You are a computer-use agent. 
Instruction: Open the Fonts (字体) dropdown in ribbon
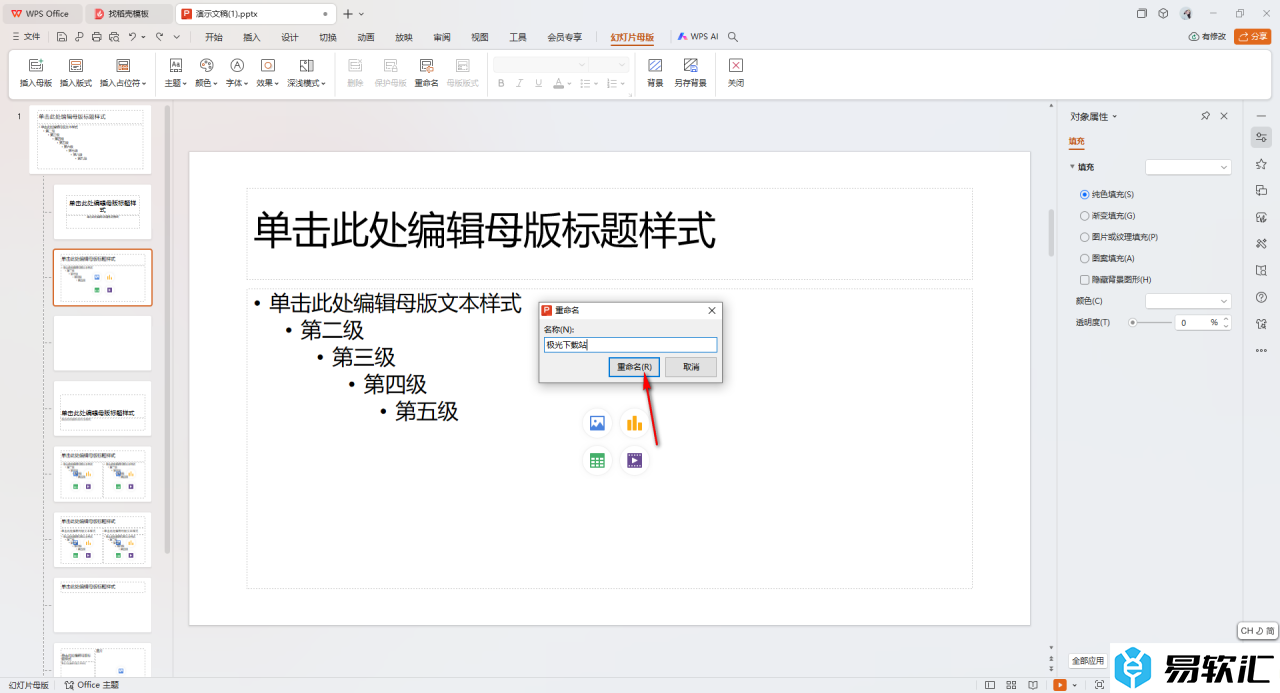(237, 83)
